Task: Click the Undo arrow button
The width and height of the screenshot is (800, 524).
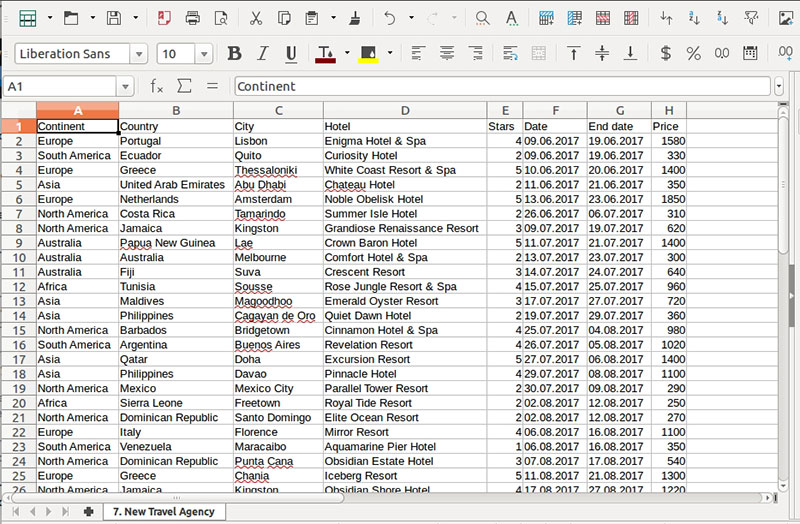Action: click(390, 18)
